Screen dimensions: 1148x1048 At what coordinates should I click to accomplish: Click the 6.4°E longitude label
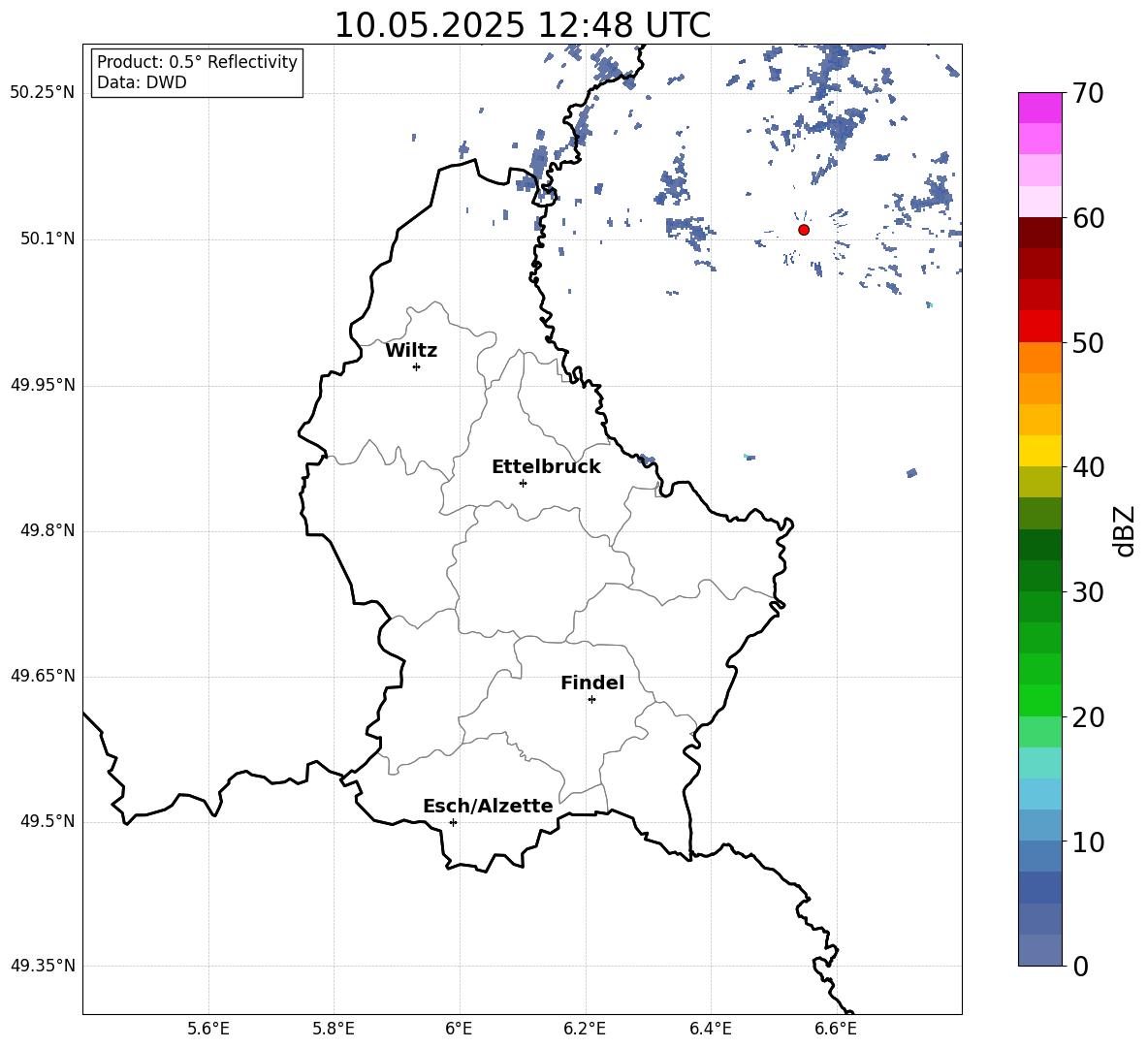710,1029
